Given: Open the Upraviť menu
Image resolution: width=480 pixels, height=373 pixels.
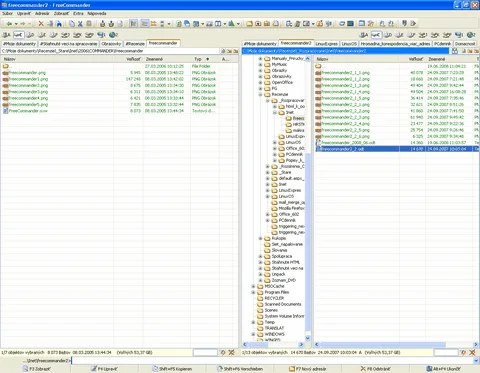Looking at the screenshot, I should click(24, 14).
